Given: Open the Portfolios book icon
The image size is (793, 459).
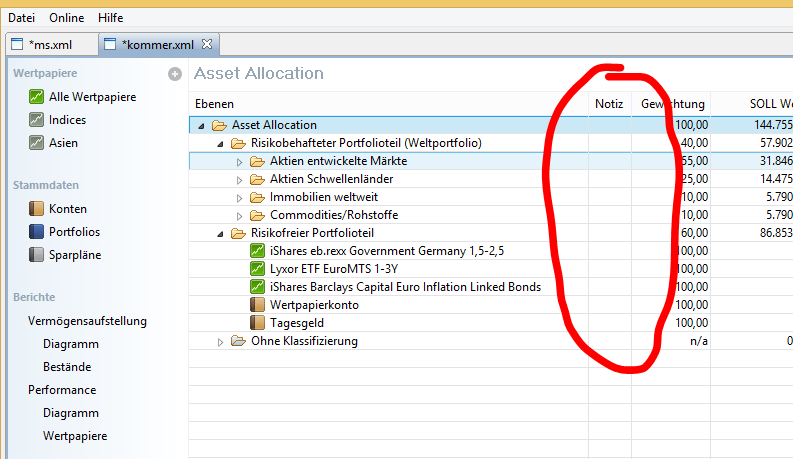Looking at the screenshot, I should [x=36, y=232].
